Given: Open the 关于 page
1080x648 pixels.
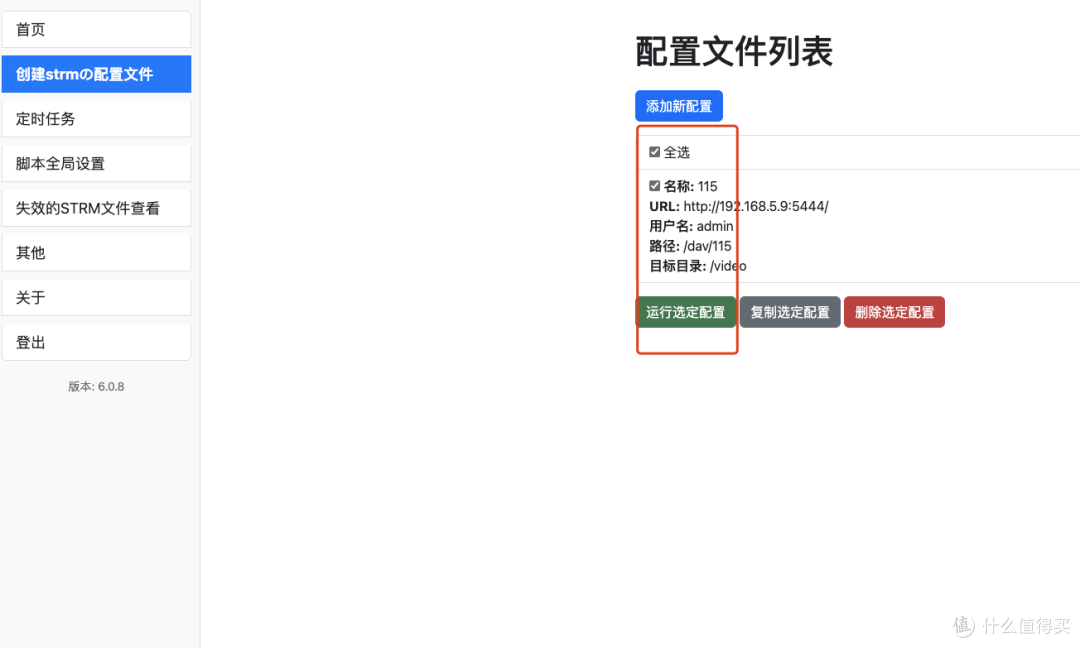Looking at the screenshot, I should tap(96, 298).
